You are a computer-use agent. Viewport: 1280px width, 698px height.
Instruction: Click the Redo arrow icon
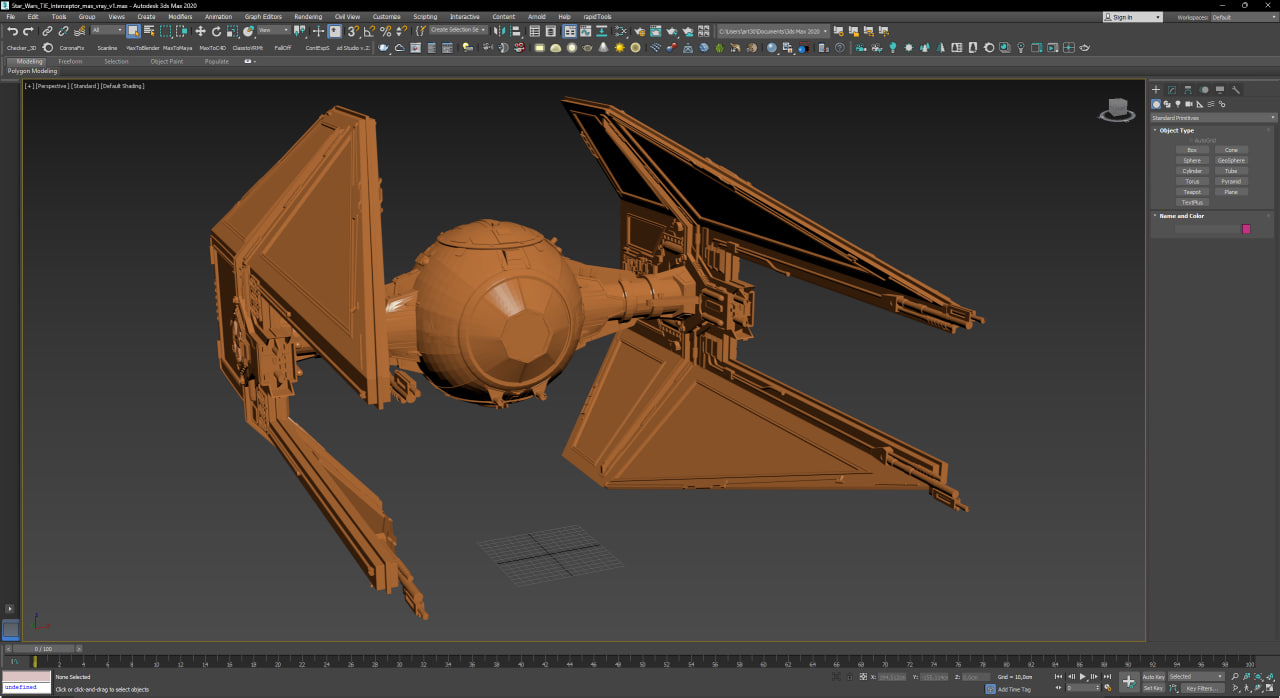(28, 31)
